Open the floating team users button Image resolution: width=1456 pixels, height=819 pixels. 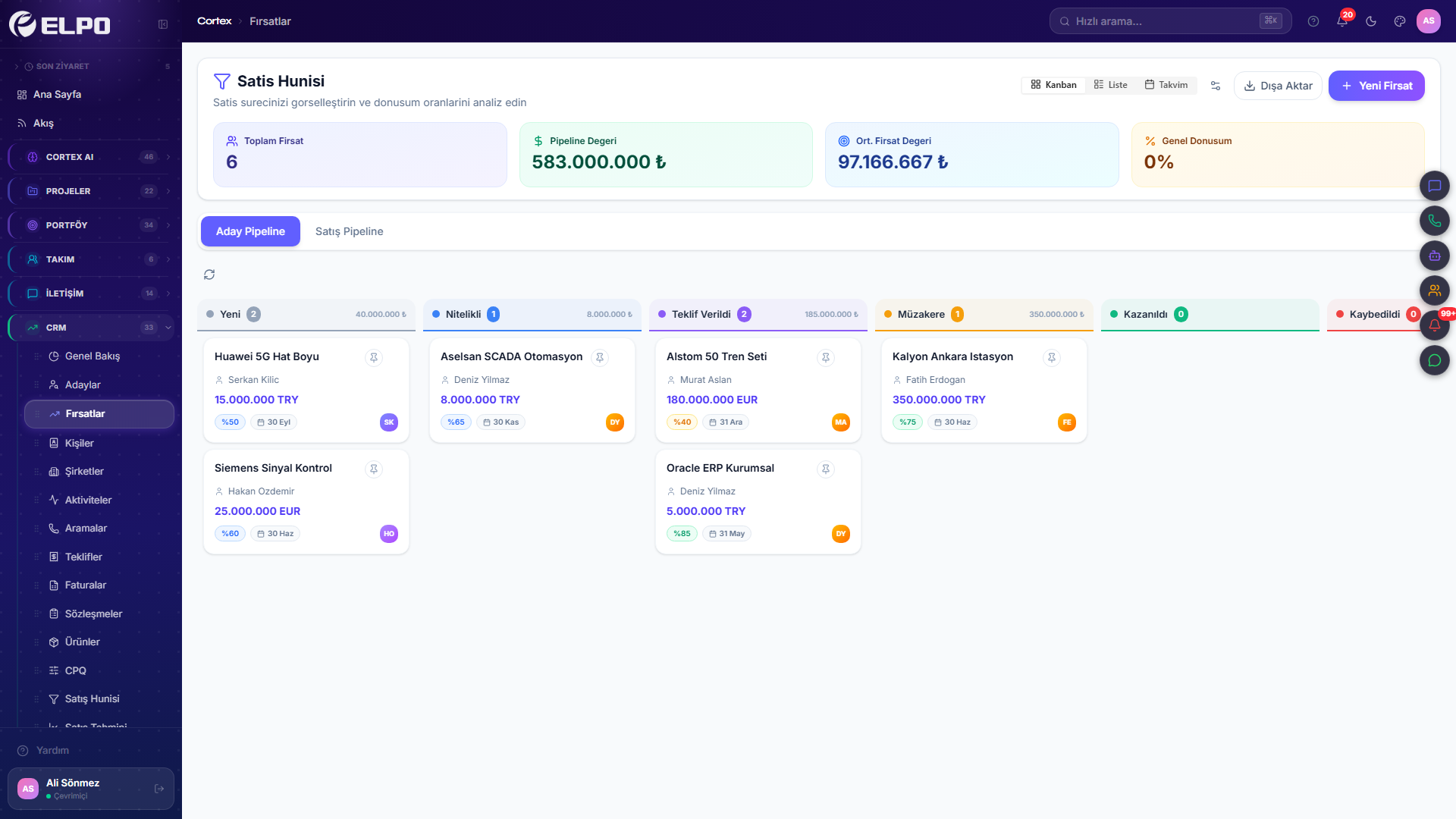[1435, 290]
